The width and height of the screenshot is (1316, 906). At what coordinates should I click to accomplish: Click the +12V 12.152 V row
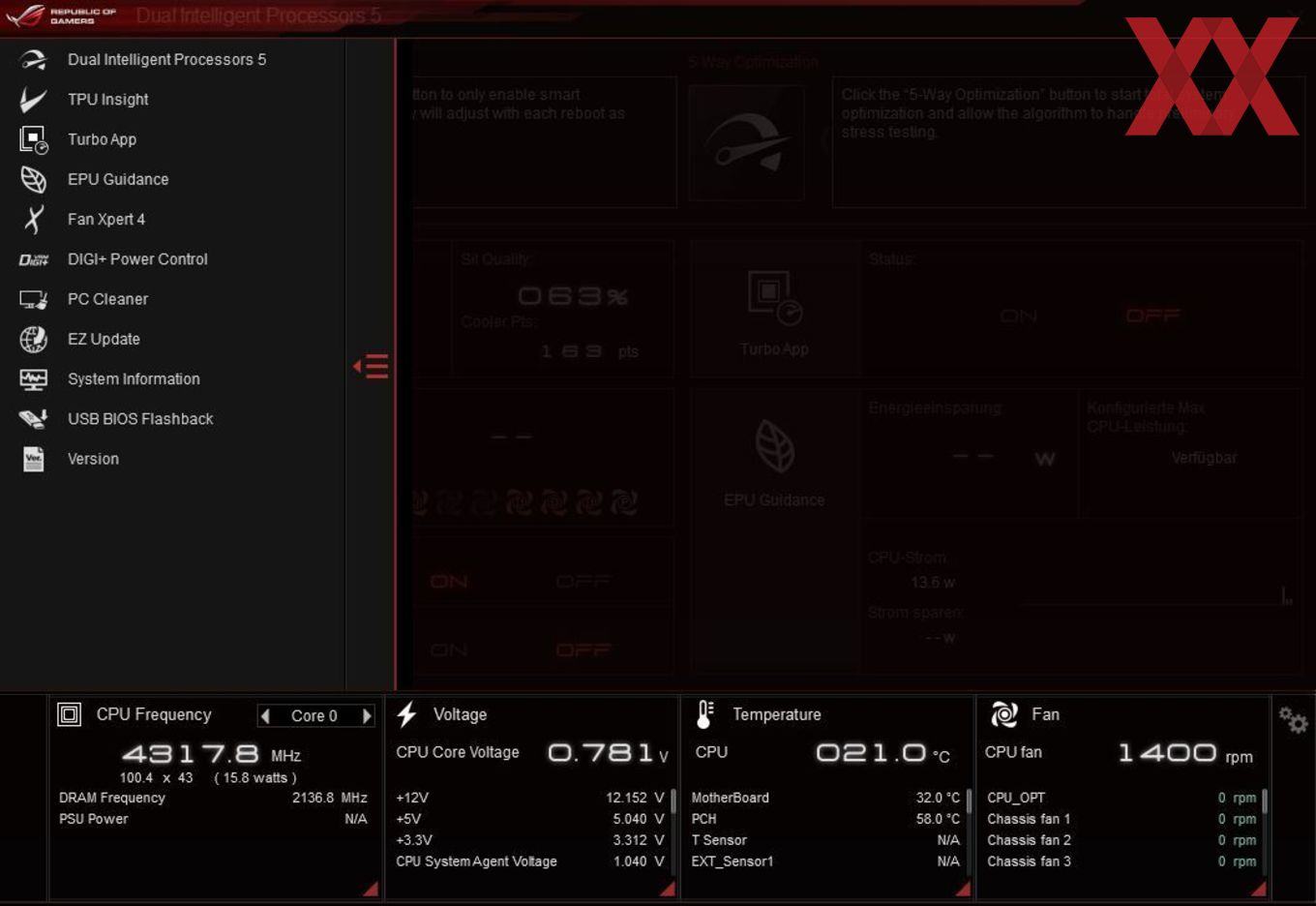(530, 798)
